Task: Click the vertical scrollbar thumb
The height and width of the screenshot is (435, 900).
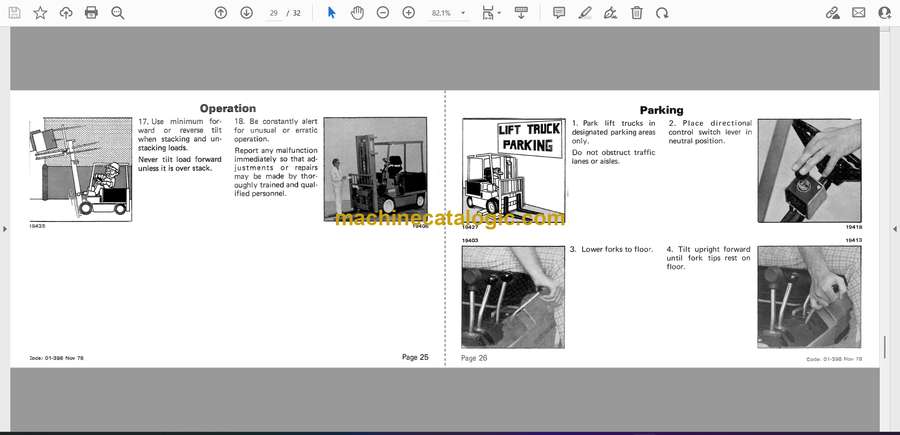Action: pos(885,347)
